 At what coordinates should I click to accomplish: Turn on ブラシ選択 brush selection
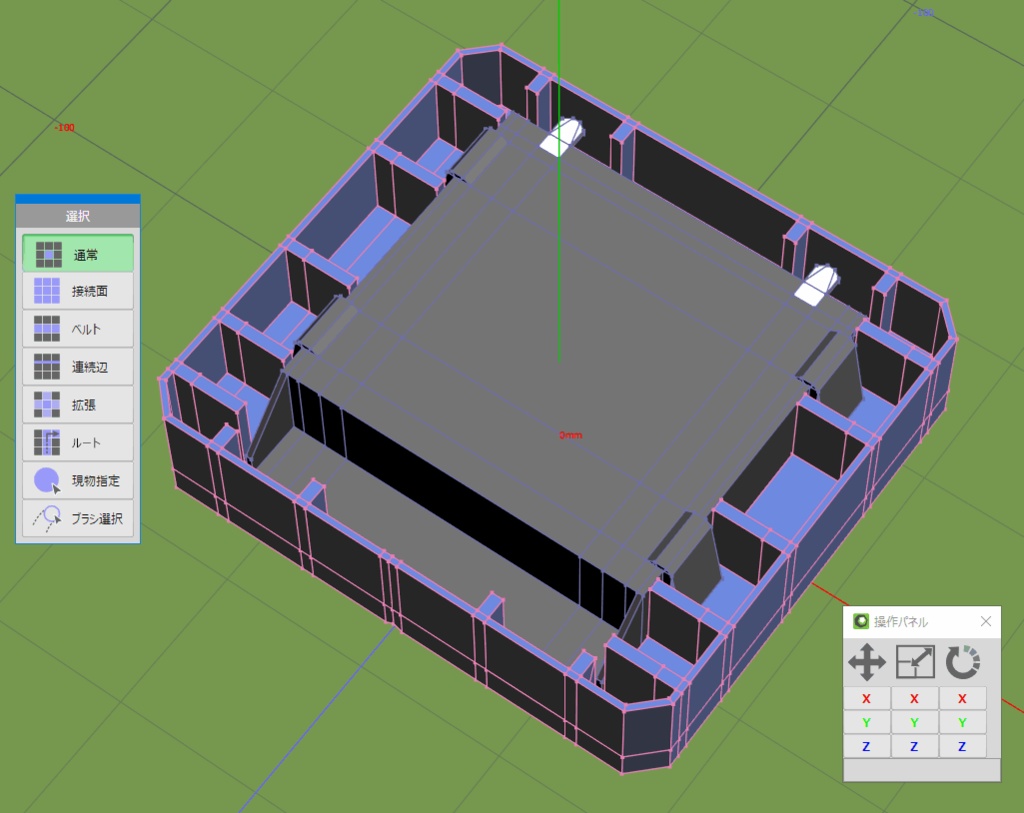click(78, 518)
